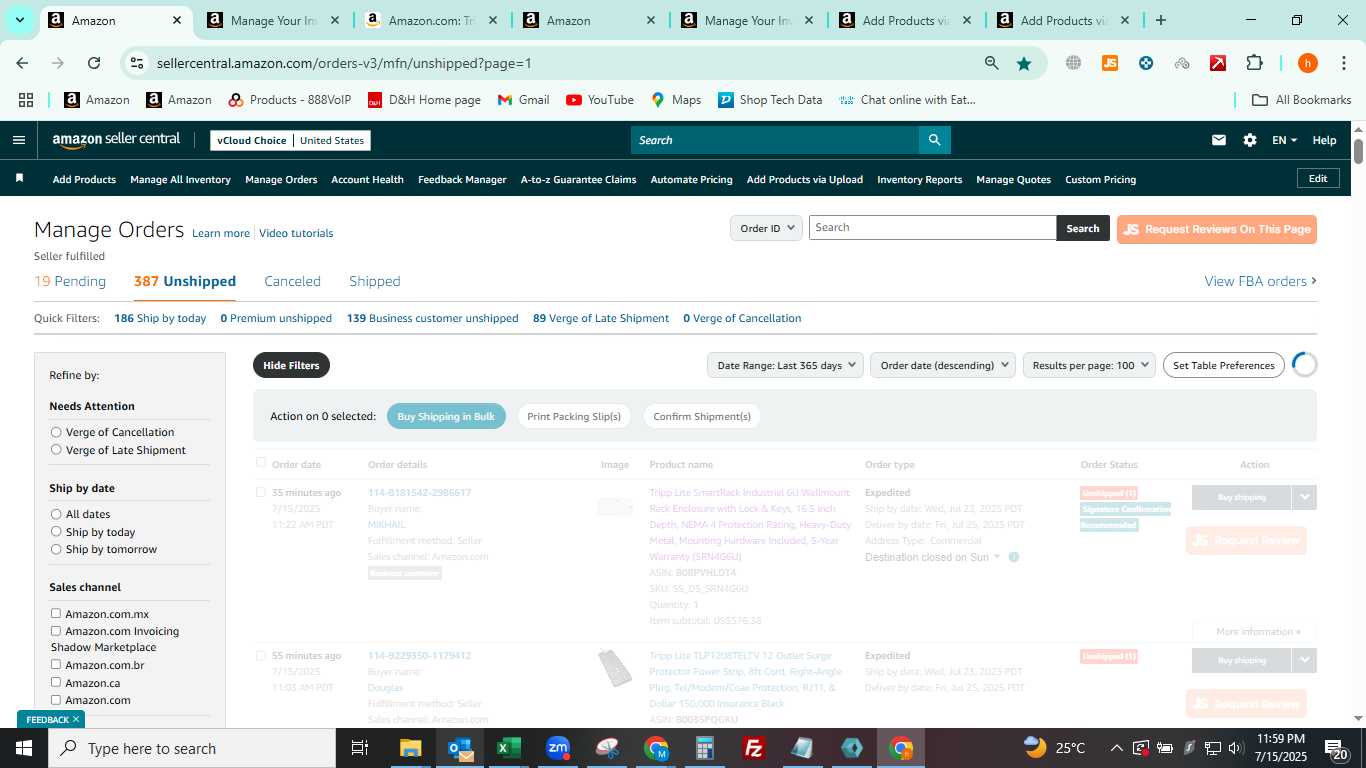1366x768 pixels.
Task: Click the magnifier search button in header
Action: 934,140
